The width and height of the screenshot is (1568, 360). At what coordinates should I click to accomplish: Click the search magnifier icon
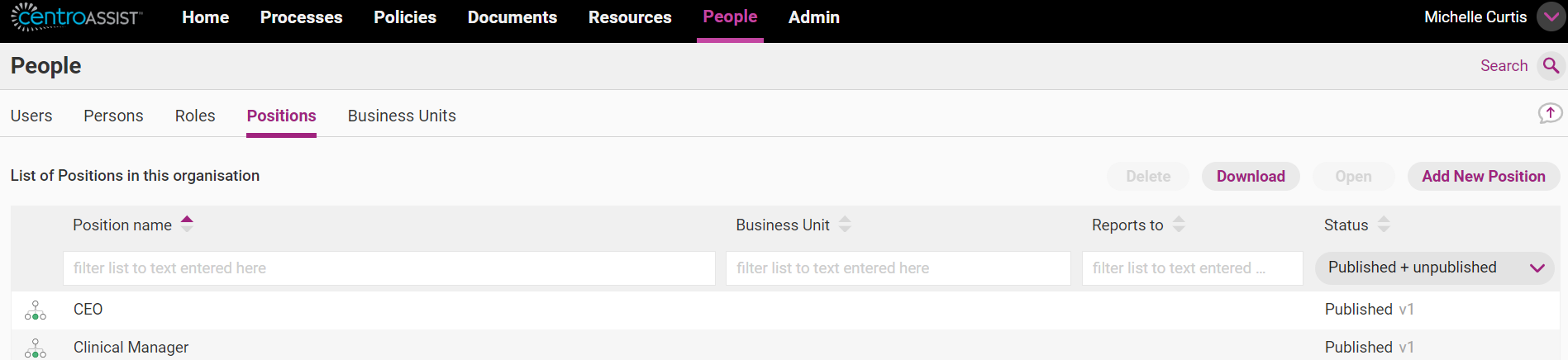coord(1551,66)
